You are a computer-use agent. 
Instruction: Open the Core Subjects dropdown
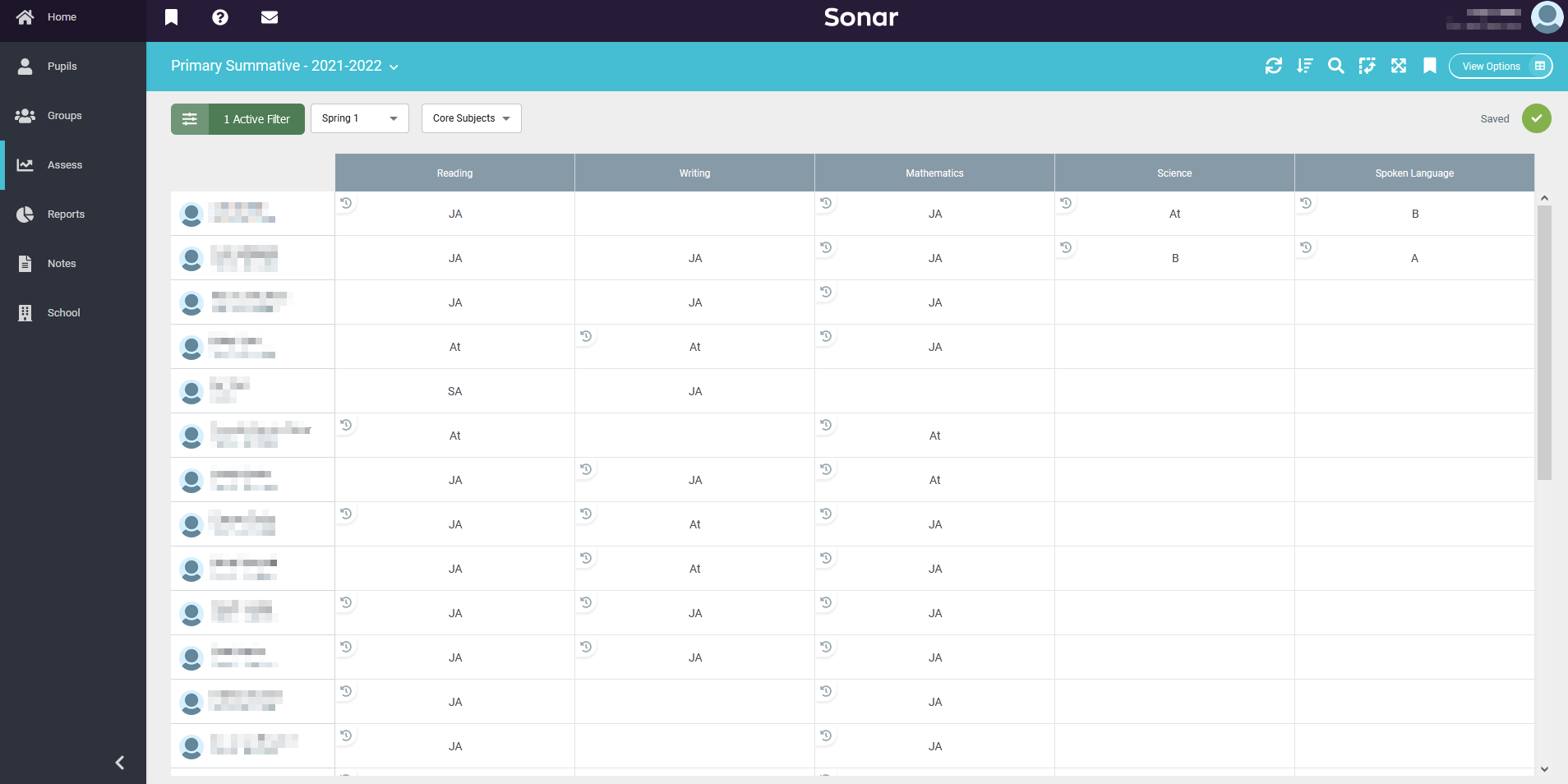471,118
